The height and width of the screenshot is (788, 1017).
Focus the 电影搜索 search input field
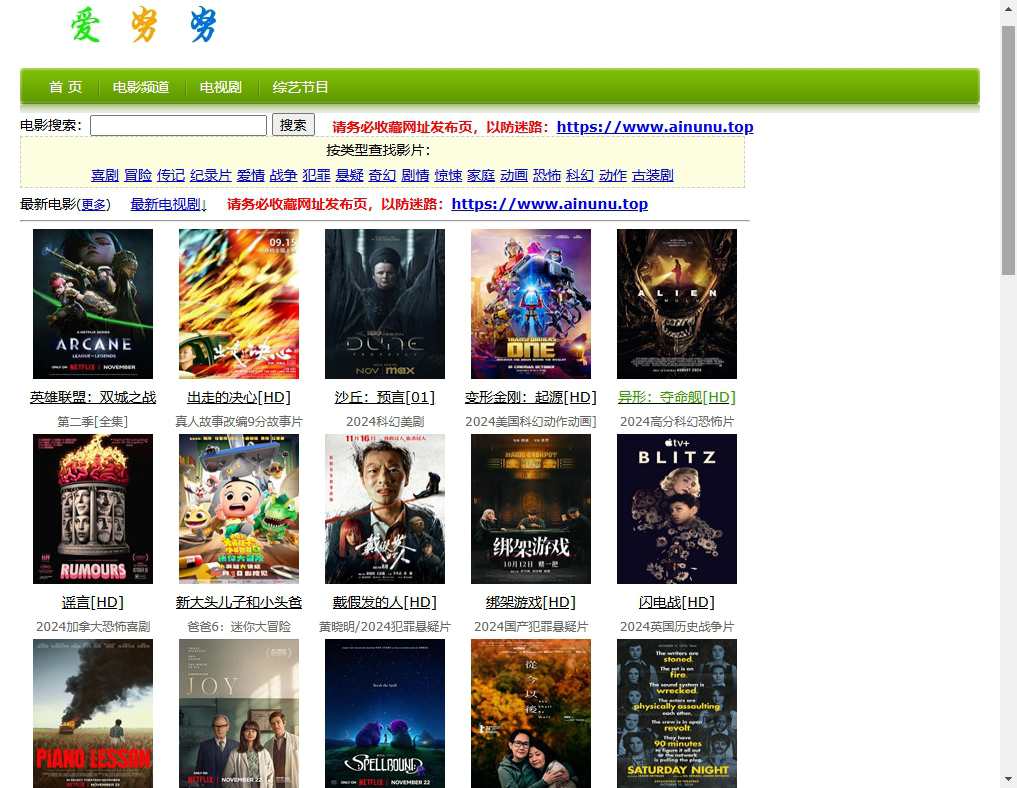[x=178, y=125]
